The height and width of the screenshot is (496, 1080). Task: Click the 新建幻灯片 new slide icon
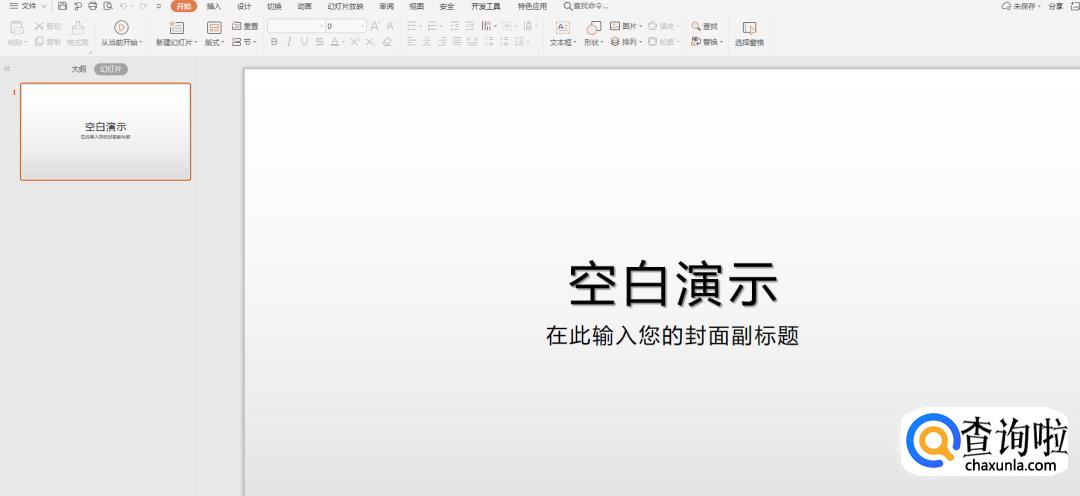(177, 27)
